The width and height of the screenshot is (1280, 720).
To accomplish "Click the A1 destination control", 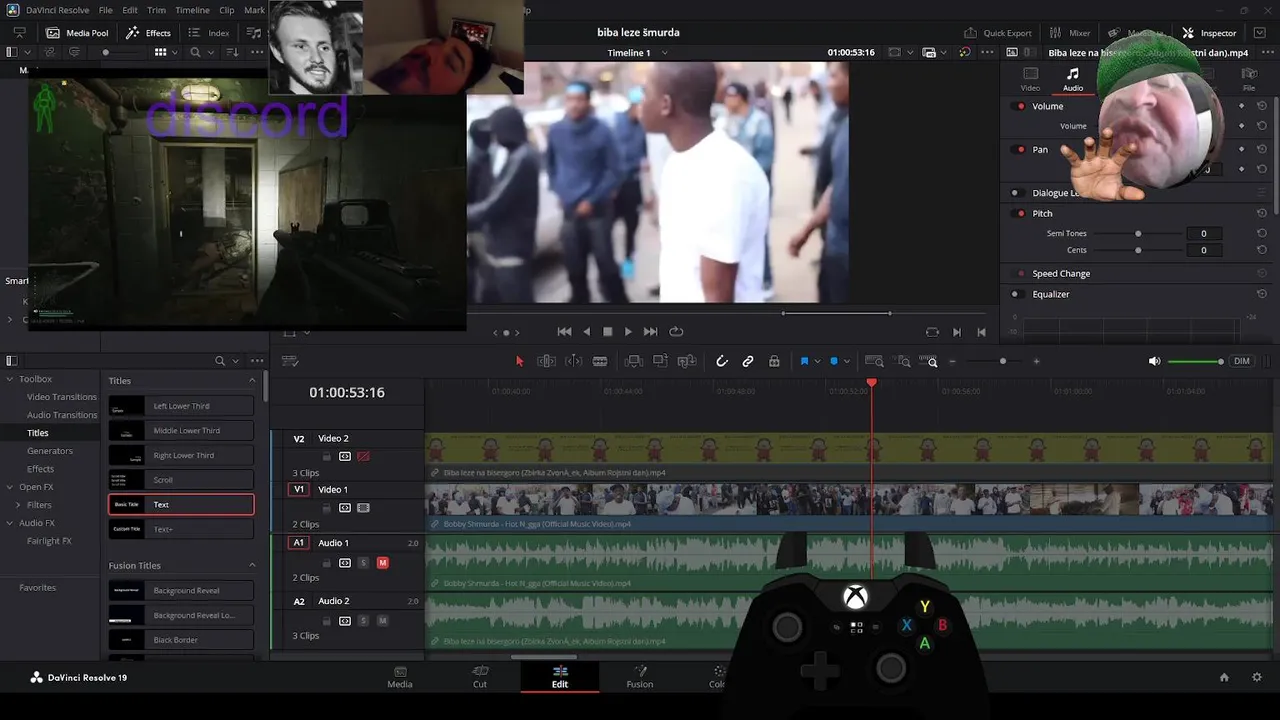I will pyautogui.click(x=299, y=543).
